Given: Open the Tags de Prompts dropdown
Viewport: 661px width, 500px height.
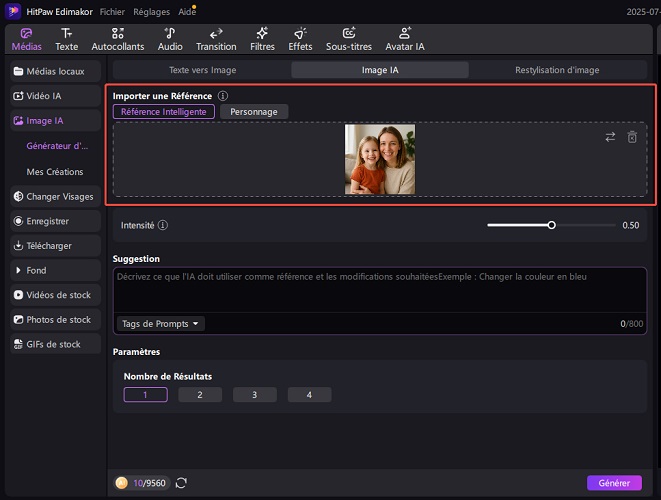Looking at the screenshot, I should (160, 324).
